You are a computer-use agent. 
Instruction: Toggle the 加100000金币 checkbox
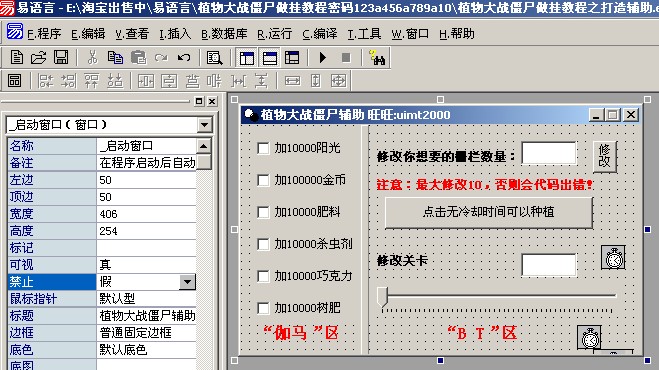[263, 180]
